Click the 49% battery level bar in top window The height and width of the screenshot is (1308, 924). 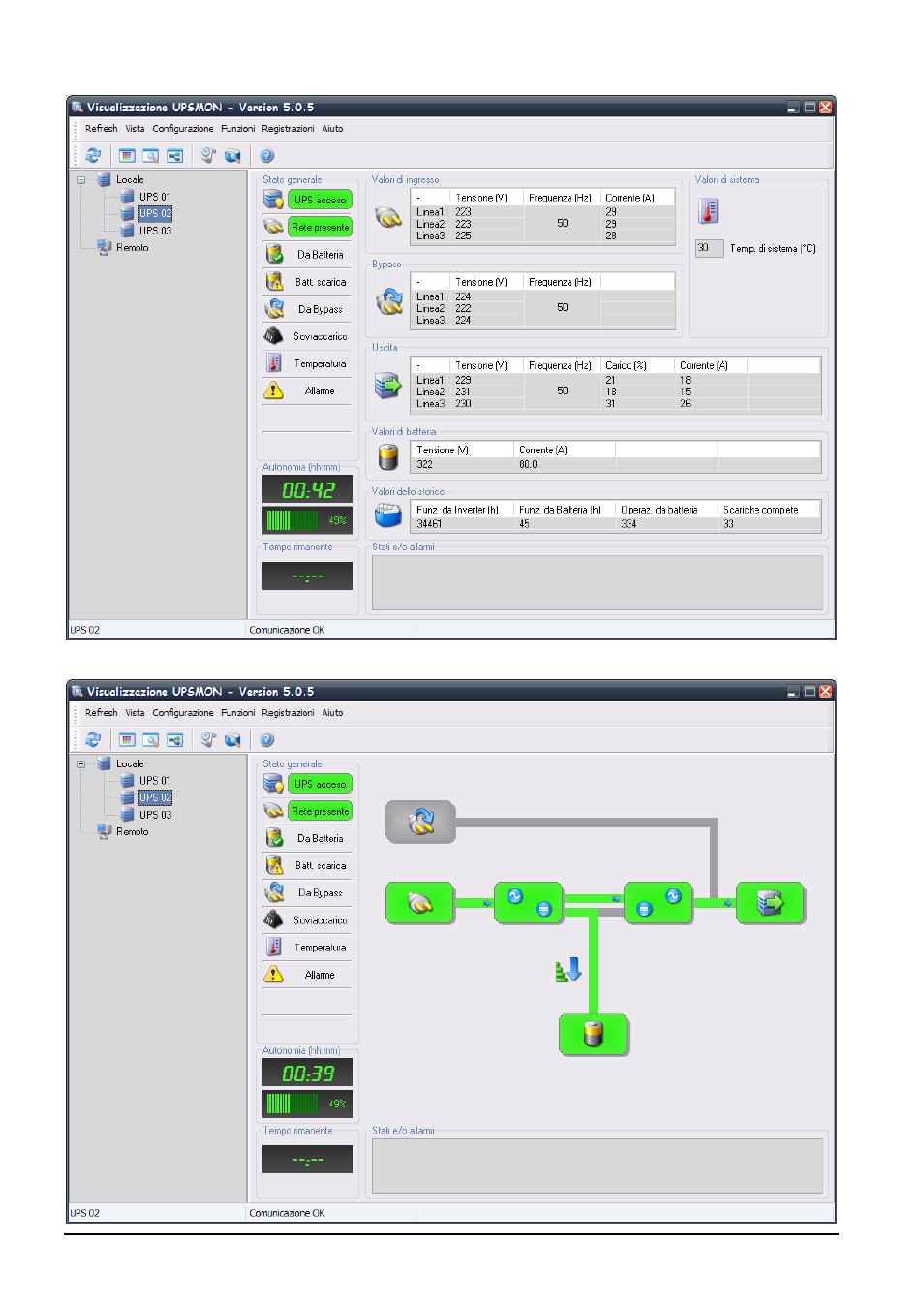pos(307,520)
